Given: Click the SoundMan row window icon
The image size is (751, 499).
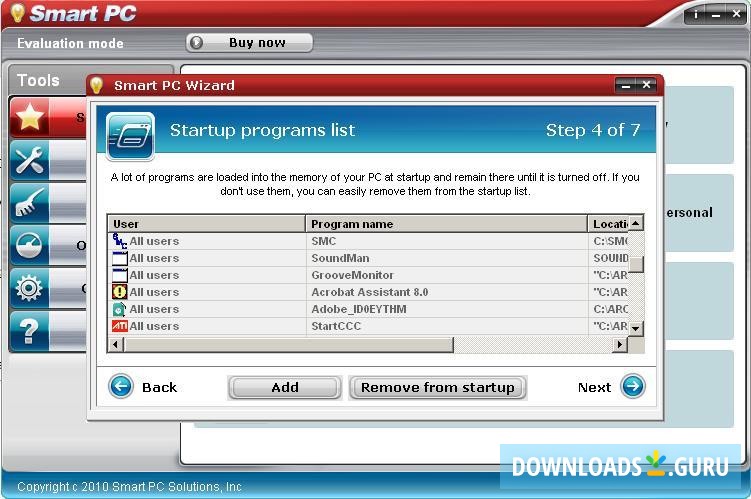Looking at the screenshot, I should (119, 258).
